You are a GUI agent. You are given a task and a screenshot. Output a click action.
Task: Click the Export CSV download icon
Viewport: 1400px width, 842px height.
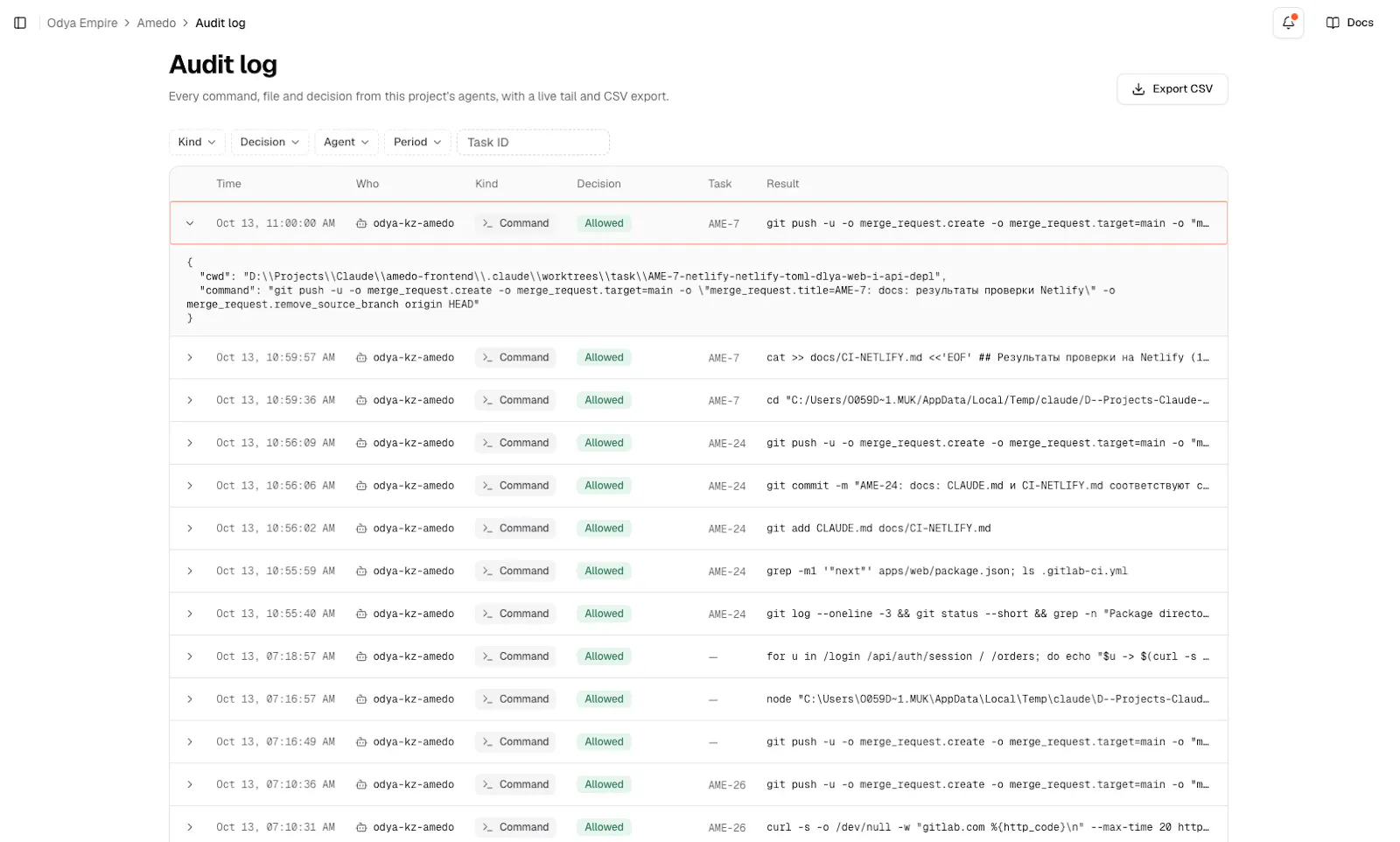tap(1138, 89)
